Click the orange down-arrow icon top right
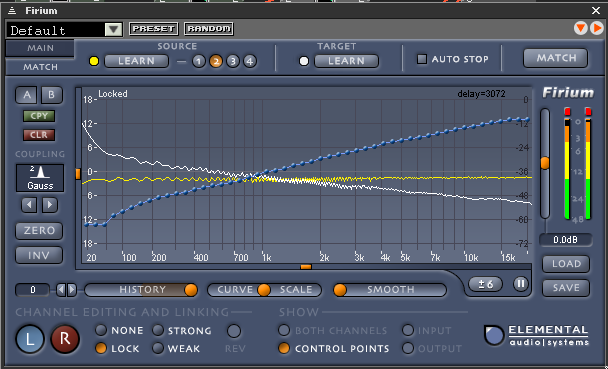The image size is (608, 369). (580, 28)
